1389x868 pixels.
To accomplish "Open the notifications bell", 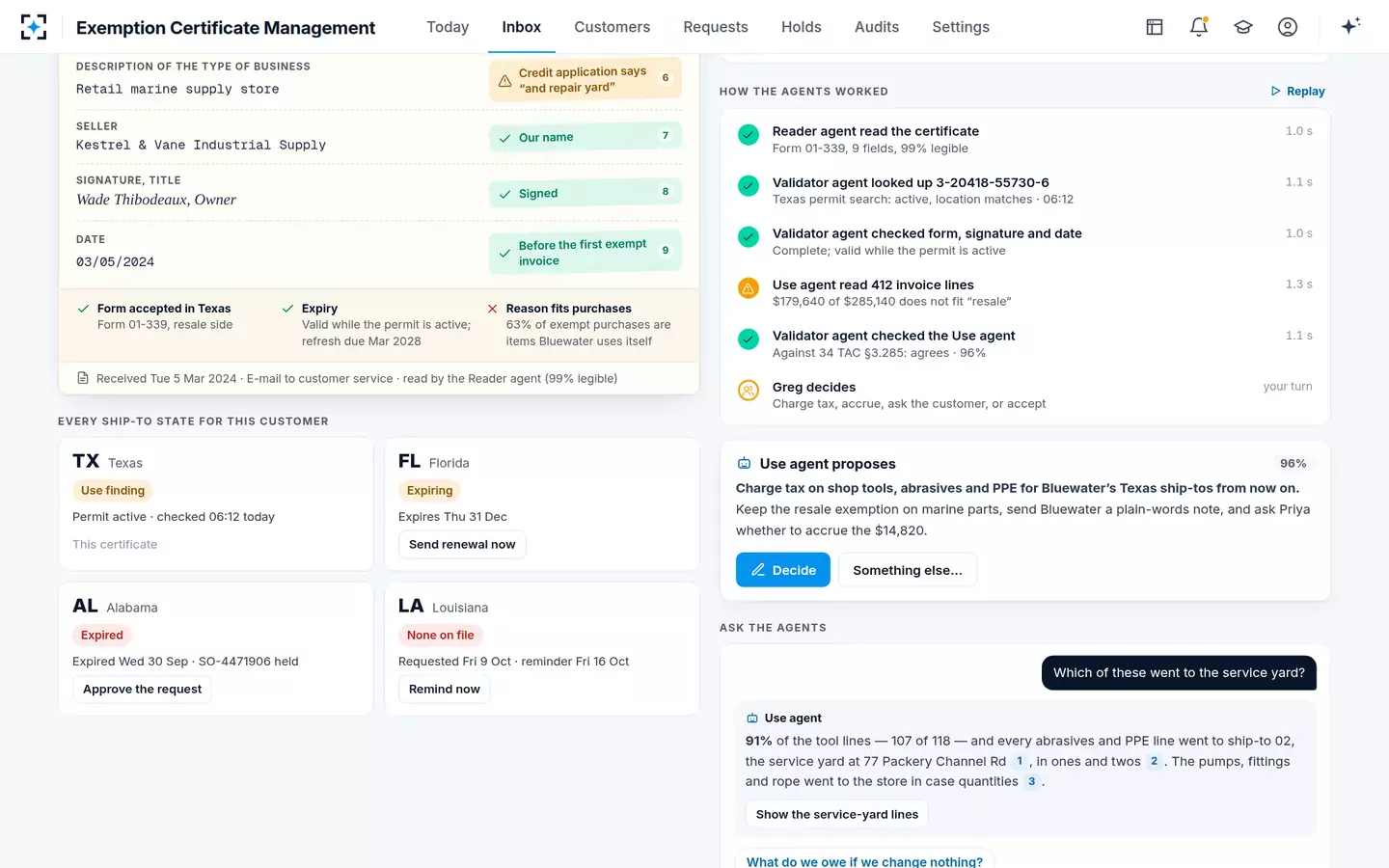I will pos(1199,27).
